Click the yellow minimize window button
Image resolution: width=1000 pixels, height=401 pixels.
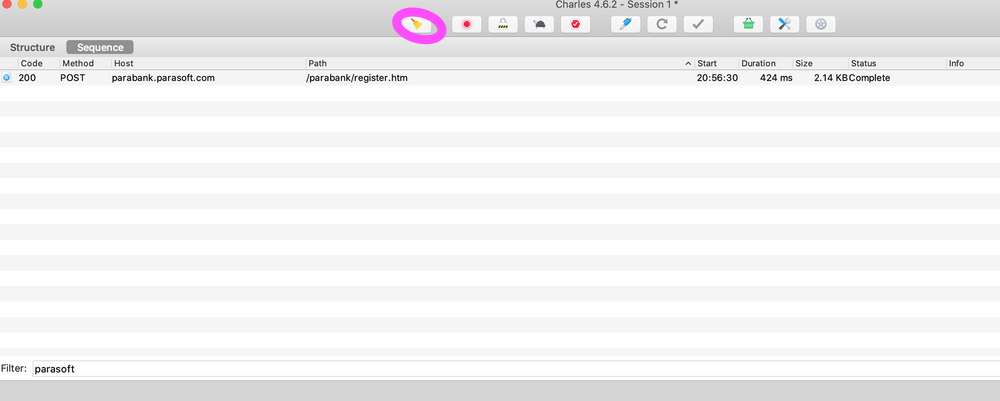pyautogui.click(x=22, y=4)
